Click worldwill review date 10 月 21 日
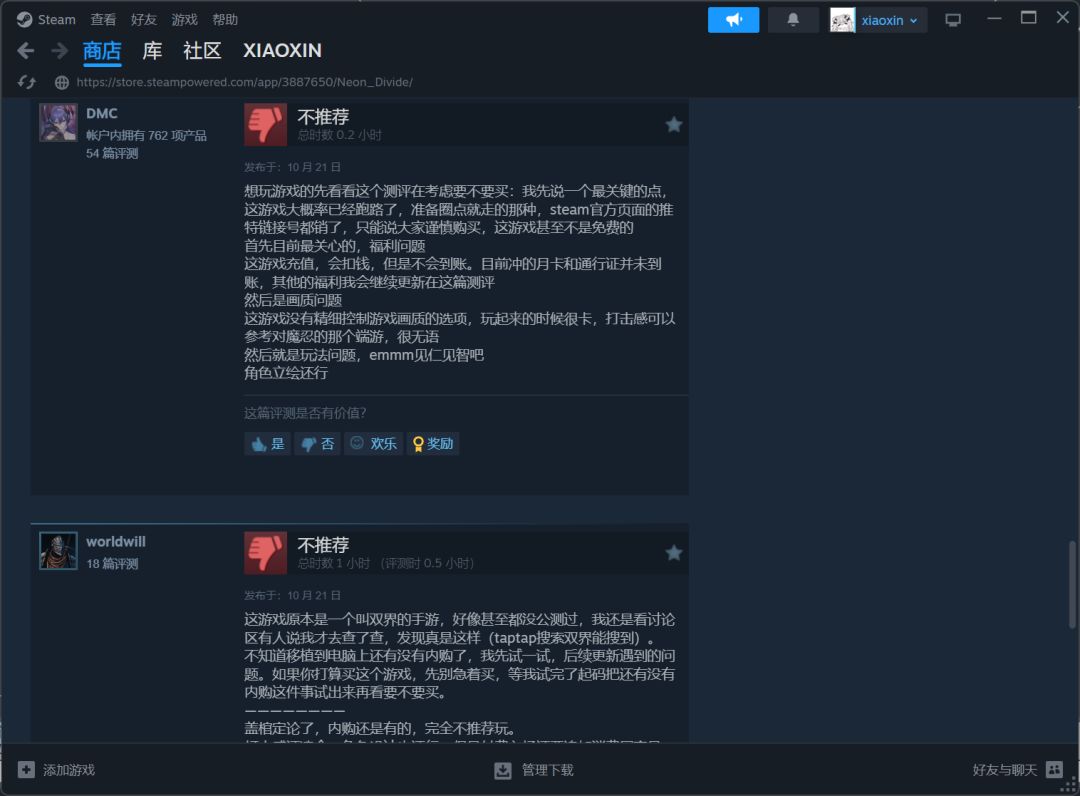The height and width of the screenshot is (796, 1080). click(x=313, y=596)
